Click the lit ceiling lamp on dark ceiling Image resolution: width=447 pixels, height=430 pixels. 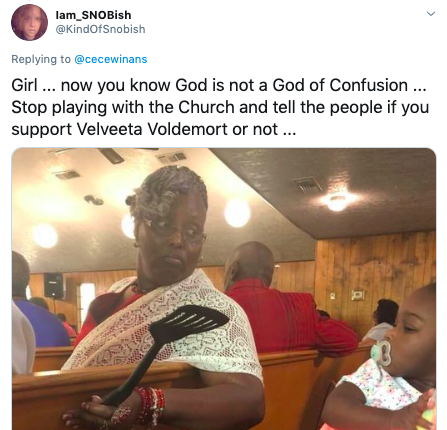(x=337, y=202)
